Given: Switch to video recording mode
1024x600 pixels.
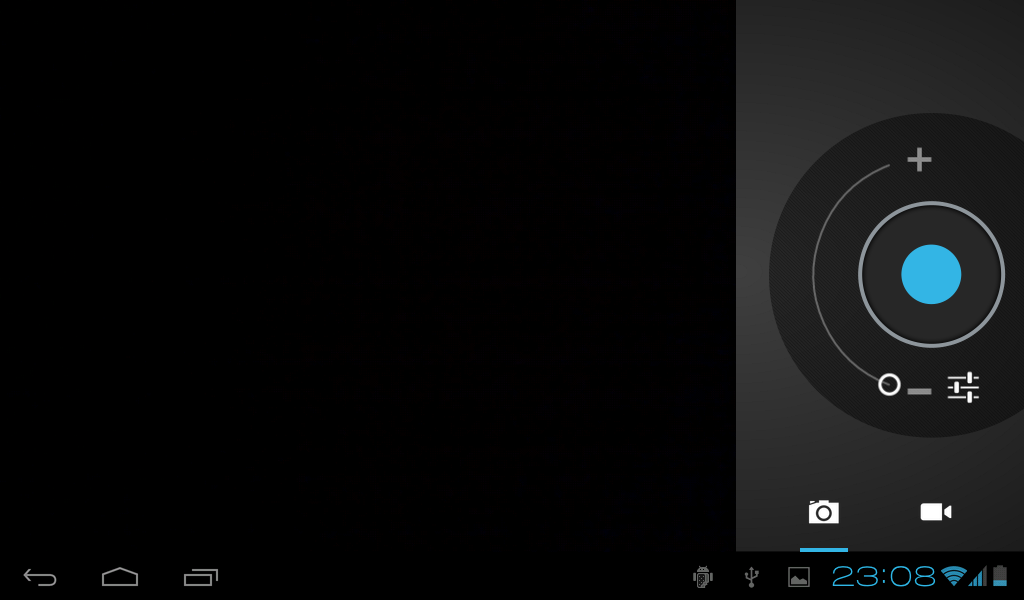Looking at the screenshot, I should click(x=935, y=512).
